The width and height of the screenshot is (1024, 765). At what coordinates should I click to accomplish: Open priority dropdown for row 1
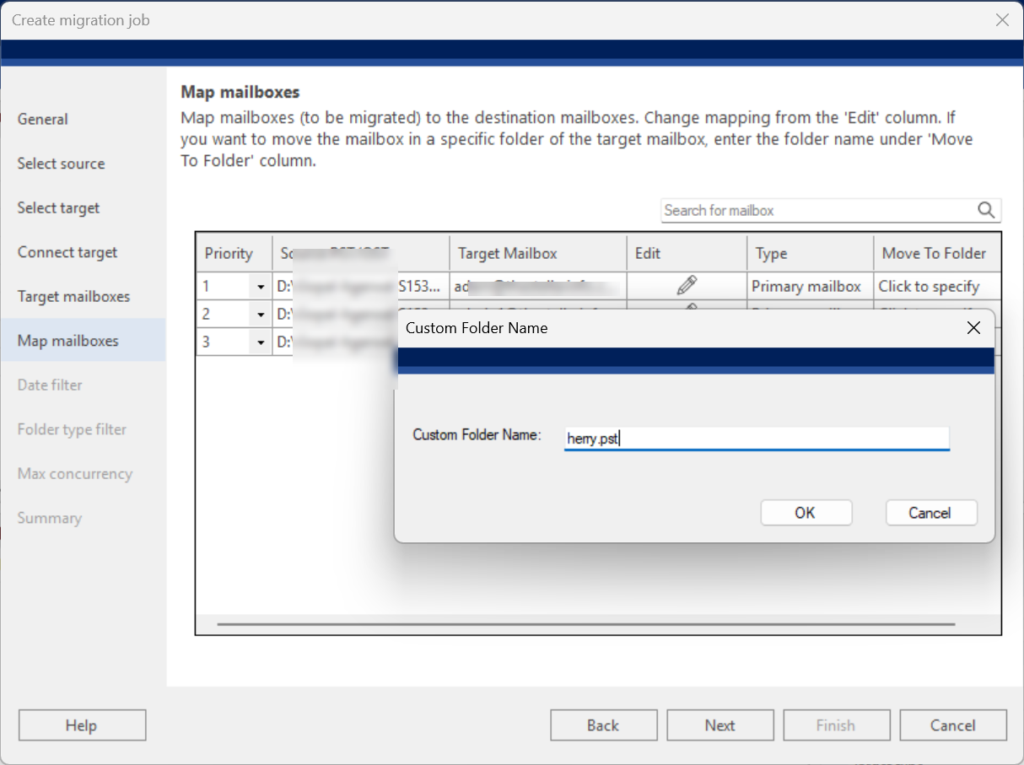[x=261, y=286]
